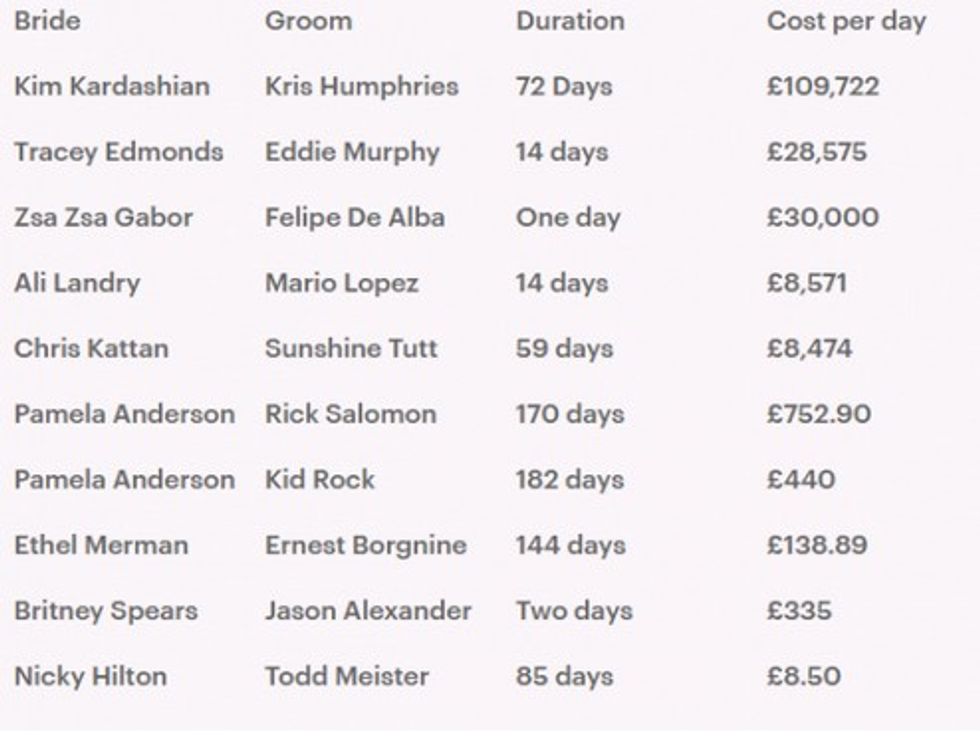This screenshot has width=980, height=736.
Task: Click the £109,722 cost value
Action: click(x=822, y=86)
